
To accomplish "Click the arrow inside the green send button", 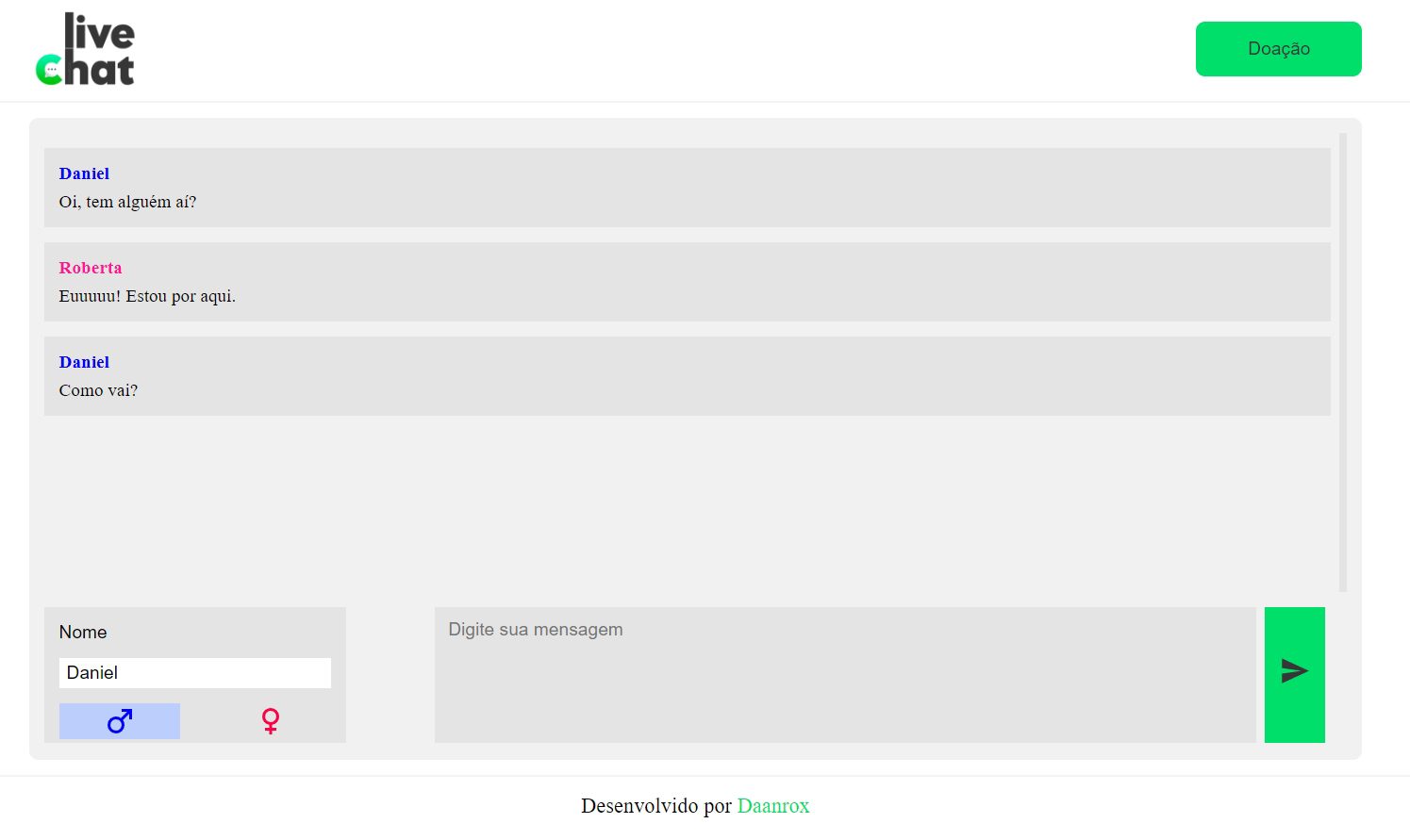I will 1294,671.
